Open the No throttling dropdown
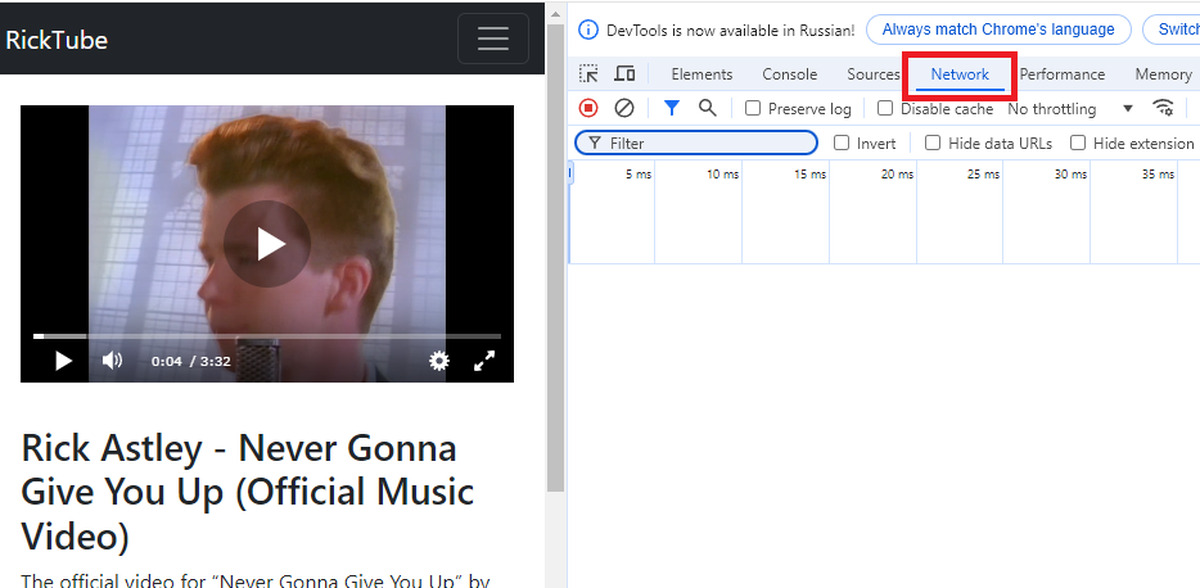The image size is (1200, 588). [x=1070, y=108]
